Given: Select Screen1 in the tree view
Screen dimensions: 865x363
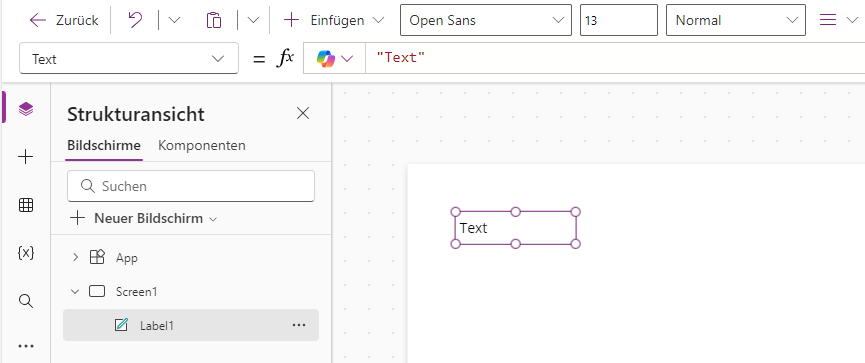Looking at the screenshot, I should coord(136,292).
